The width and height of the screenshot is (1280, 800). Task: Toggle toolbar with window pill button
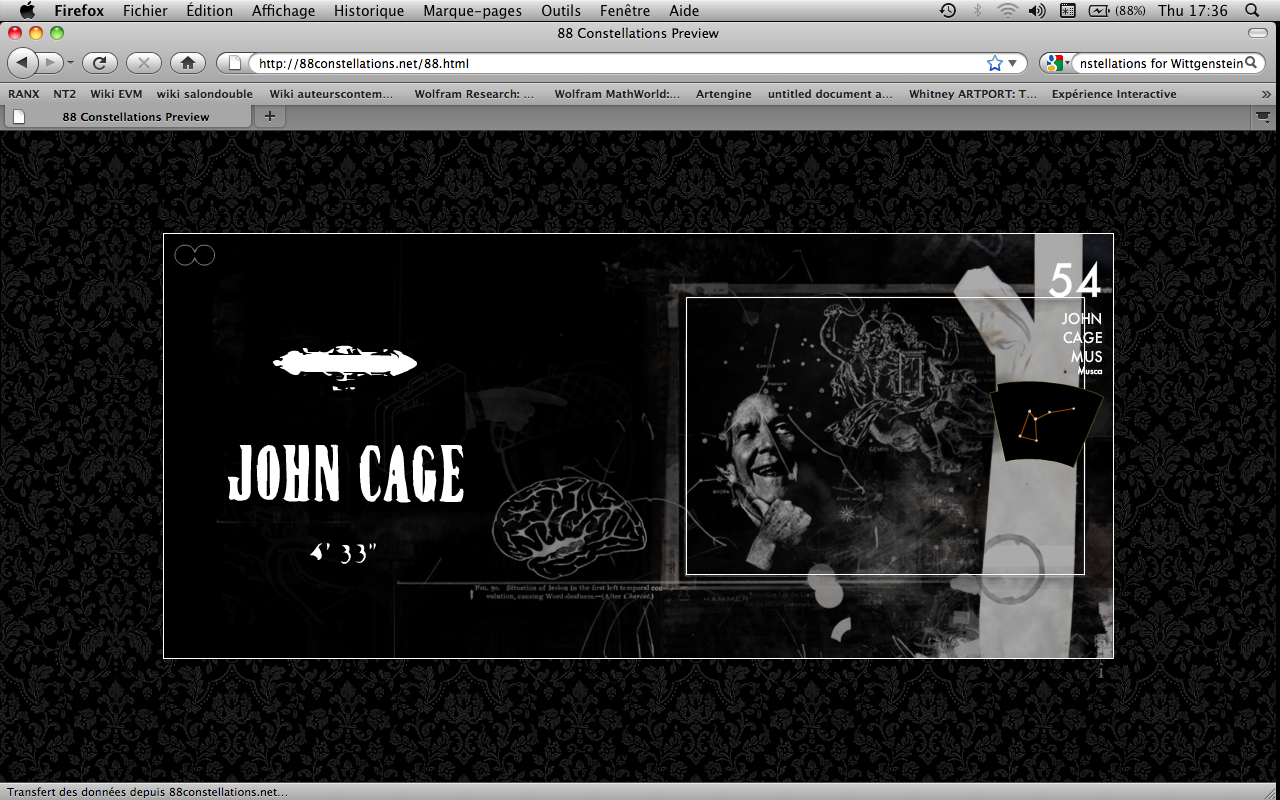(1257, 33)
